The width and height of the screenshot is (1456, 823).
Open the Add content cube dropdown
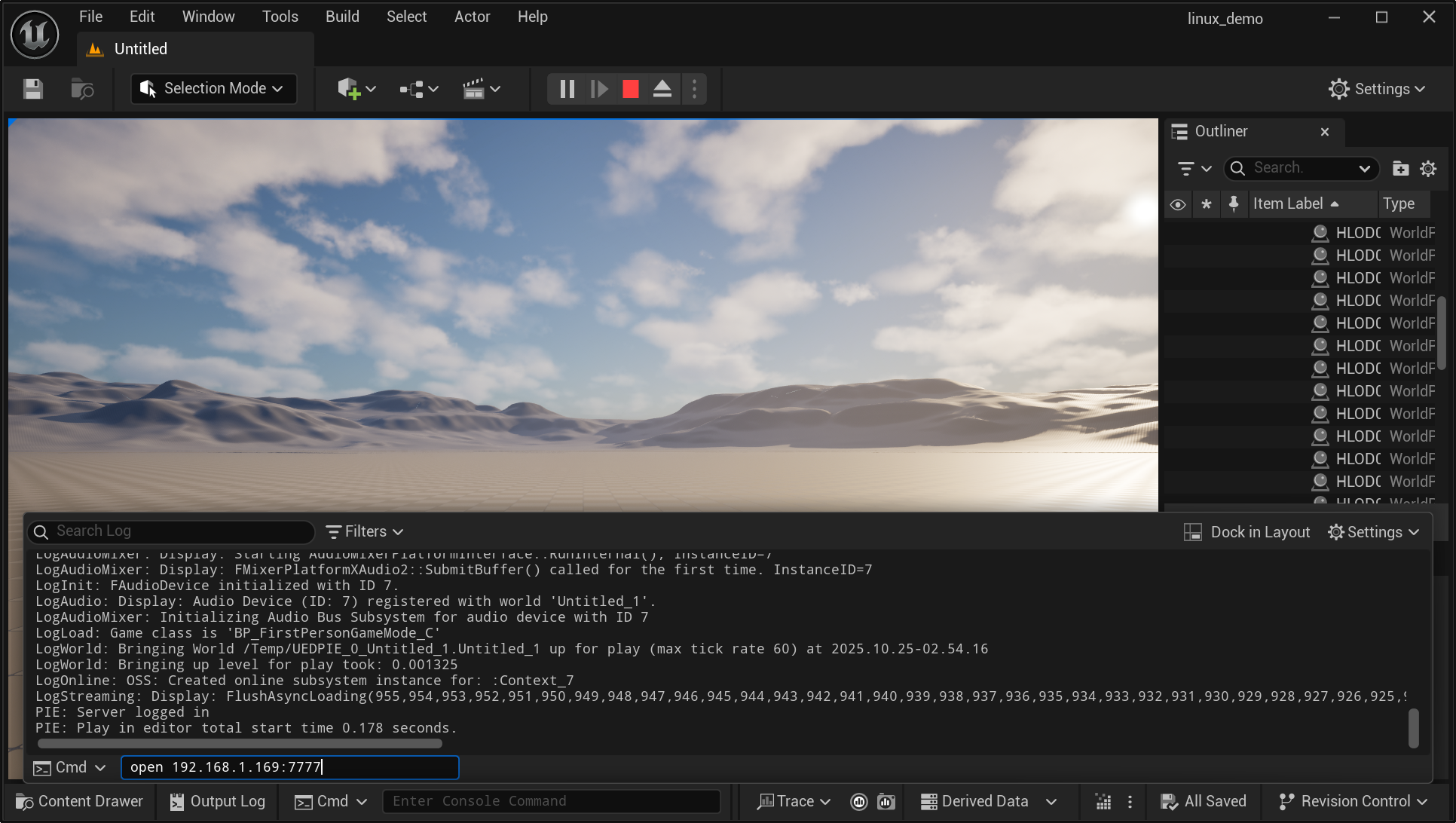pyautogui.click(x=356, y=89)
